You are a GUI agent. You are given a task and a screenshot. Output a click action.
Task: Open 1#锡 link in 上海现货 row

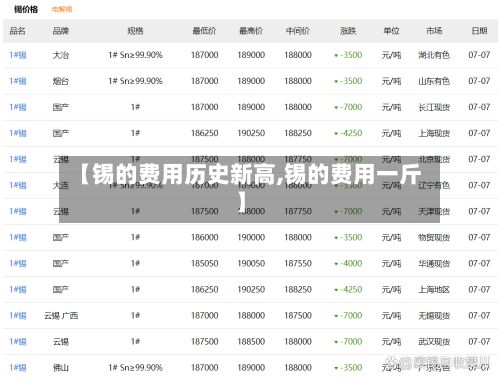coord(18,133)
